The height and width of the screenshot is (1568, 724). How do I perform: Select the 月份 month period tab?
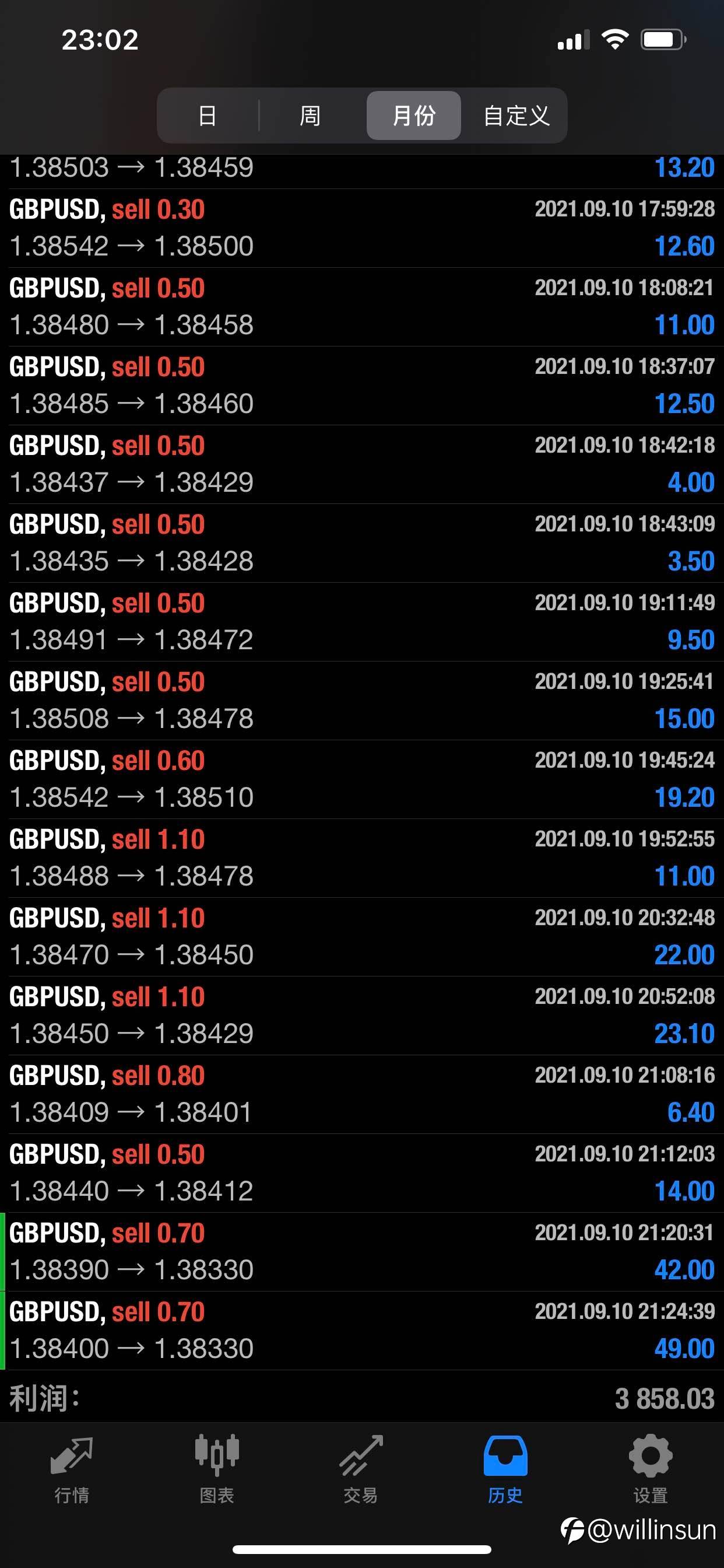[x=414, y=116]
